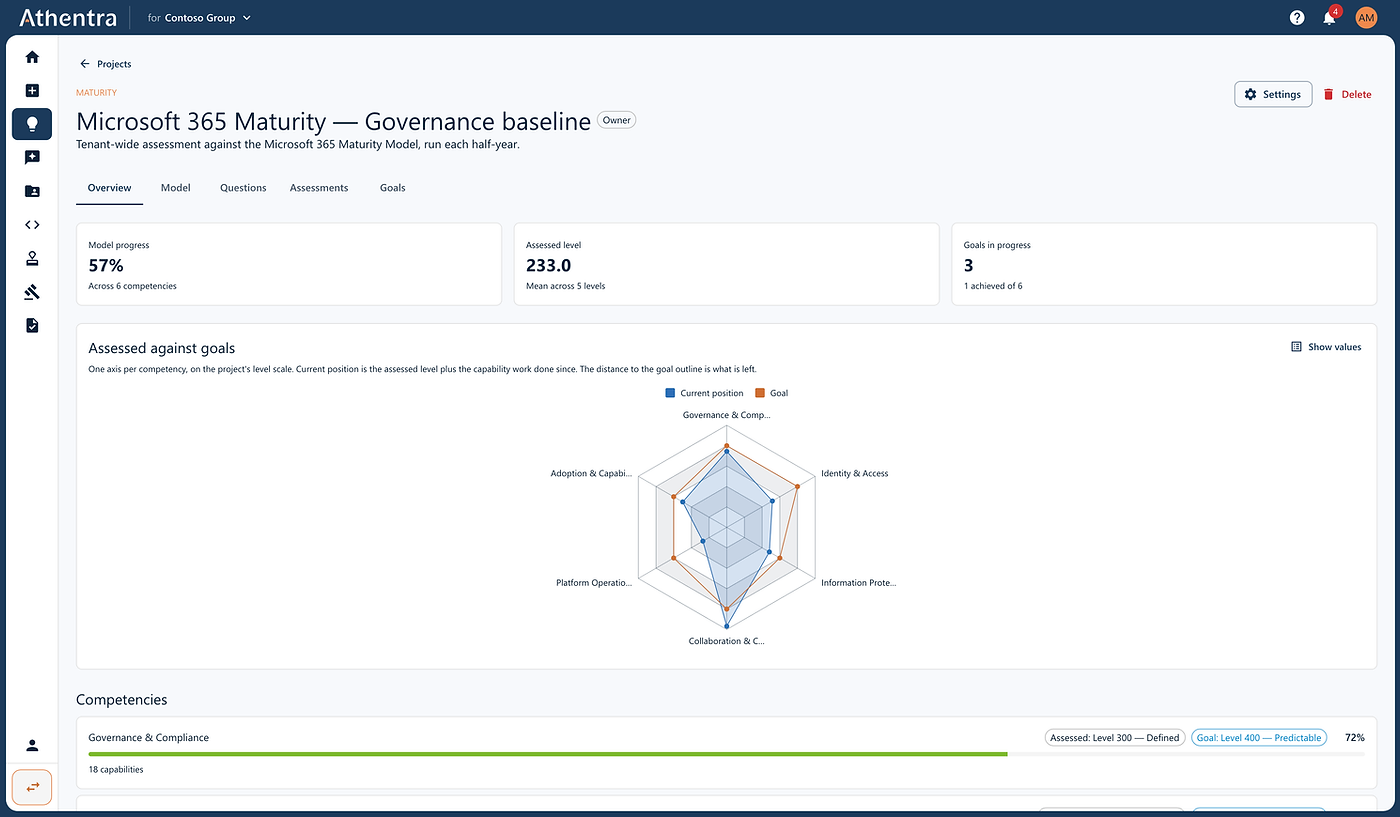The image size is (1400, 817).
Task: Open the document checkmark sidebar icon
Action: click(x=32, y=325)
